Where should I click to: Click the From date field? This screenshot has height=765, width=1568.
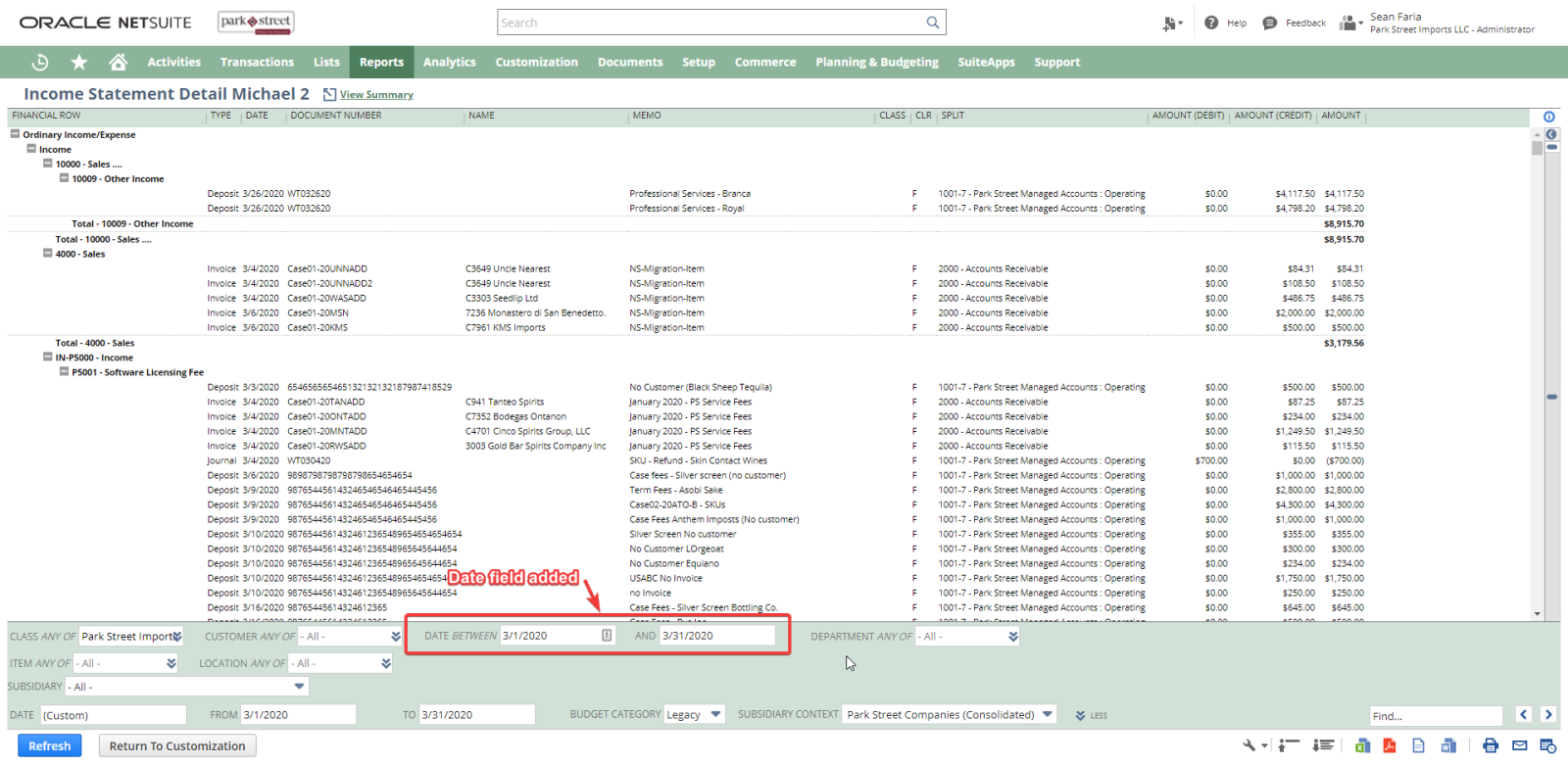(x=298, y=715)
